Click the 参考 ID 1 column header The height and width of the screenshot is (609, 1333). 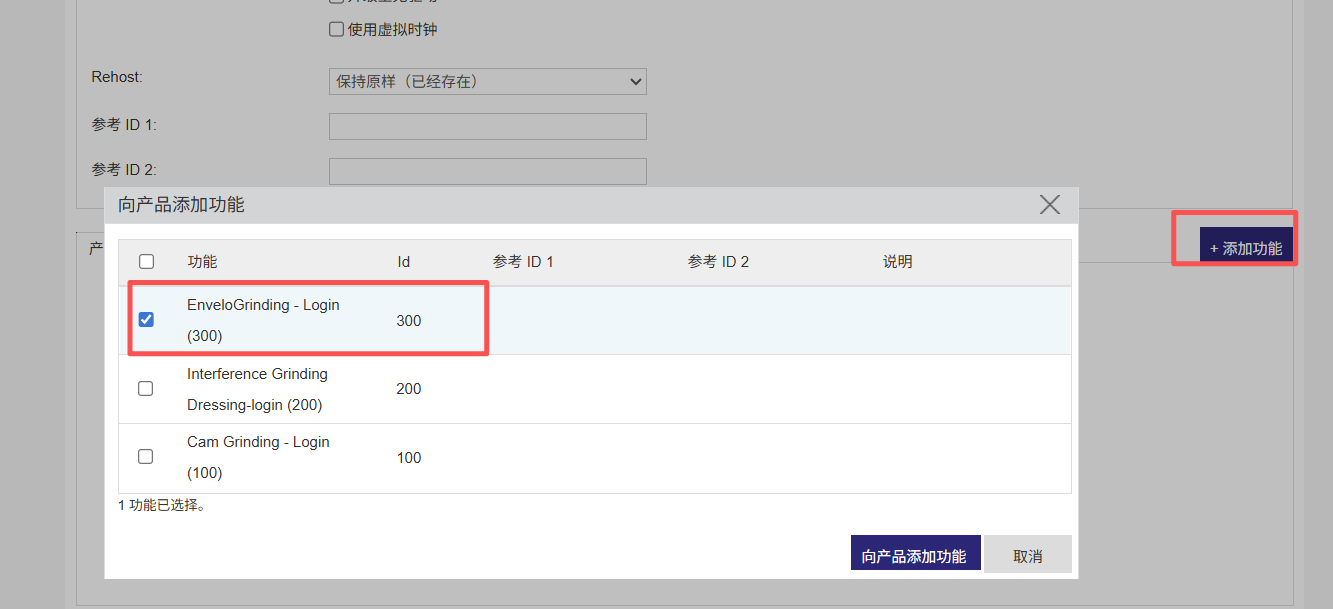[522, 262]
